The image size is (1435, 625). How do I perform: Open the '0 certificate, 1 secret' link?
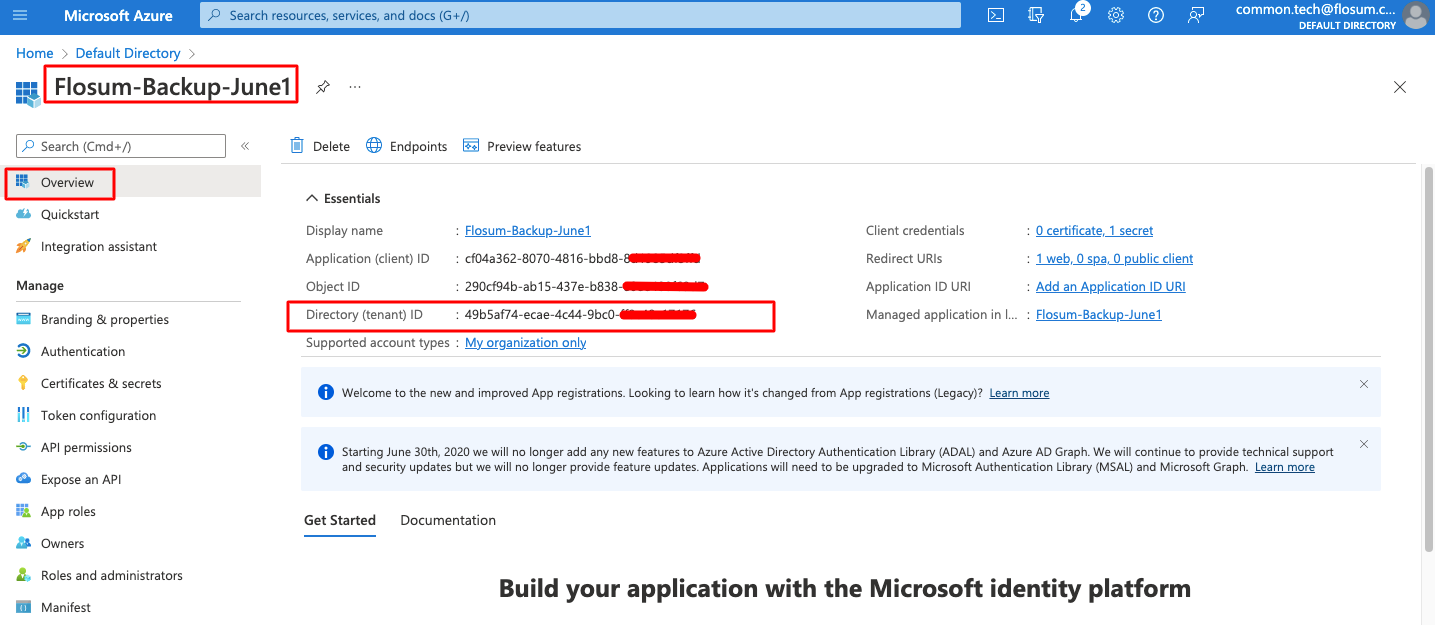pyautogui.click(x=1094, y=230)
